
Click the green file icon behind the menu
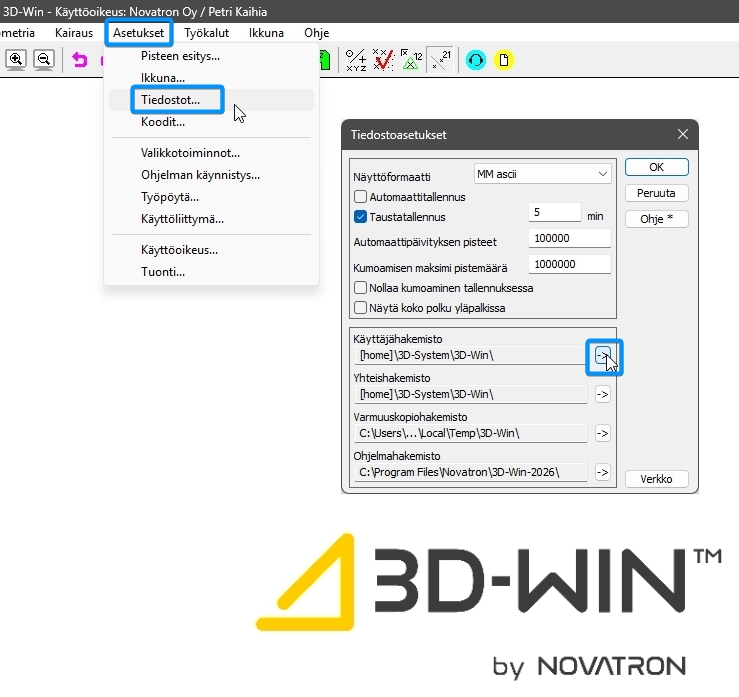325,60
